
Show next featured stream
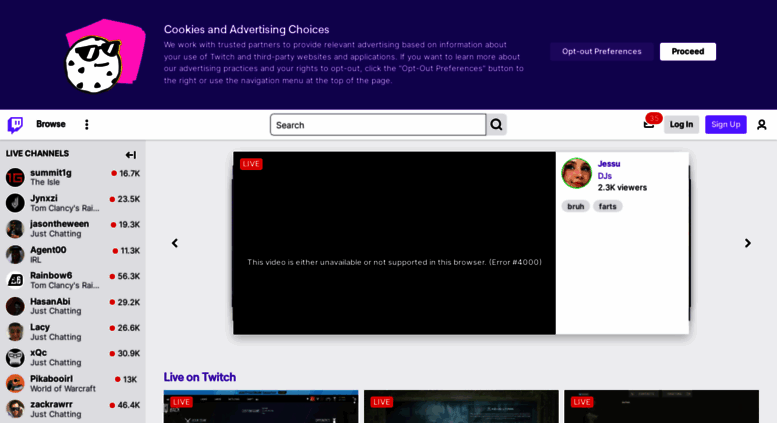[x=748, y=243]
